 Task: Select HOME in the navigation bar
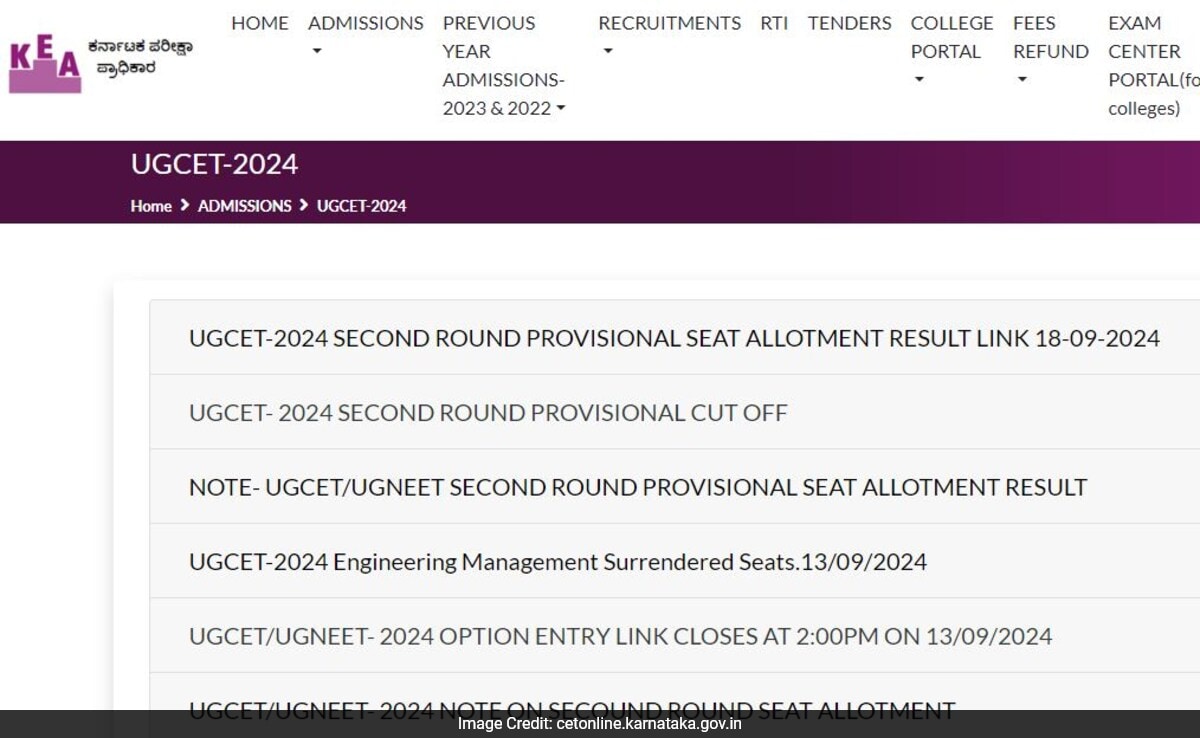coord(259,23)
